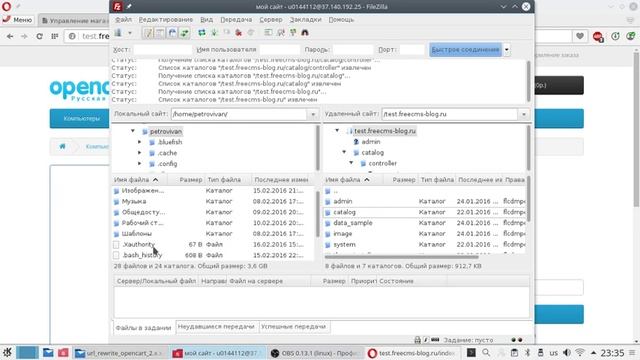Expand the .config folder in local tree
The image size is (640, 360).
tap(140, 164)
